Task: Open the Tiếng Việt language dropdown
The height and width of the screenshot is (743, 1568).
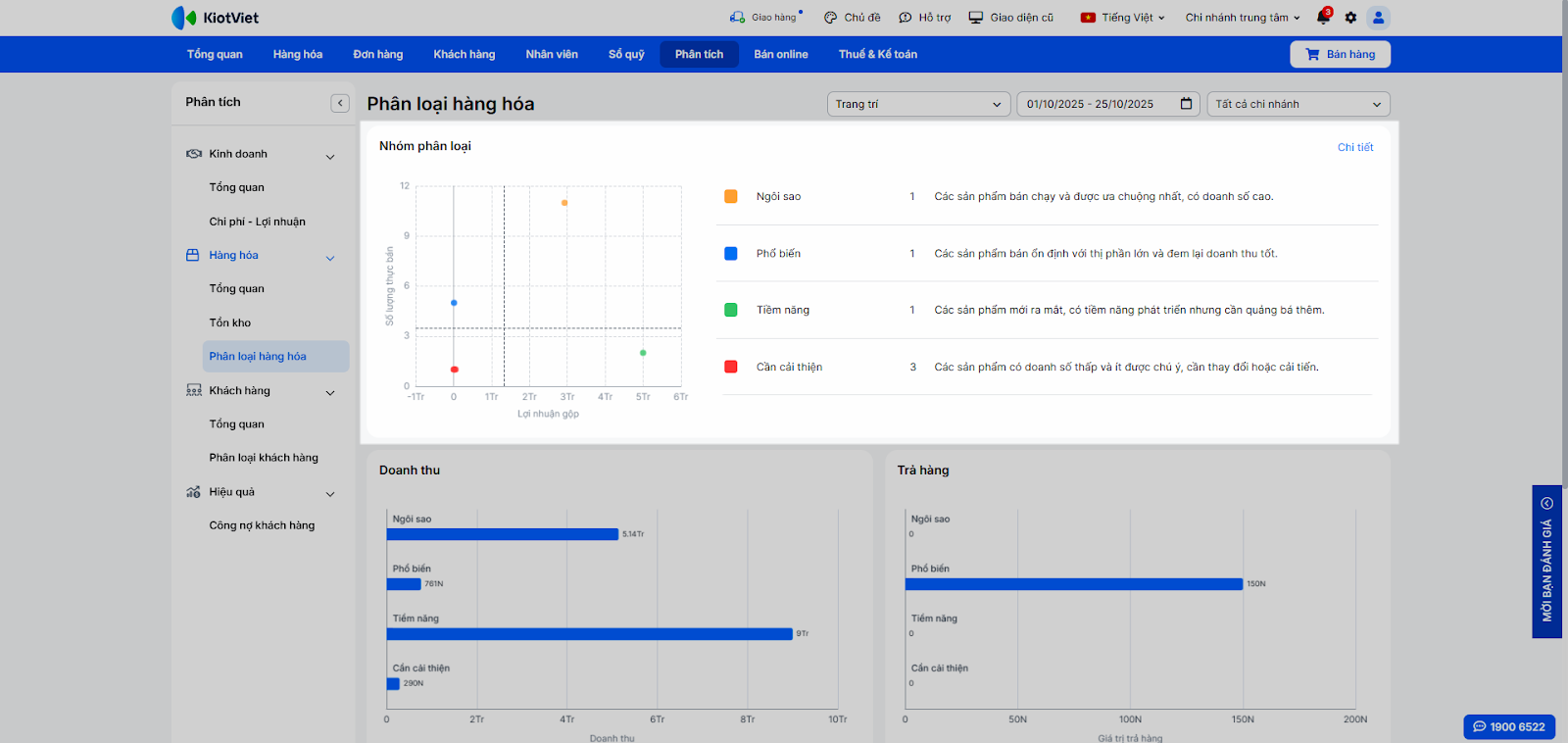Action: click(x=1122, y=18)
